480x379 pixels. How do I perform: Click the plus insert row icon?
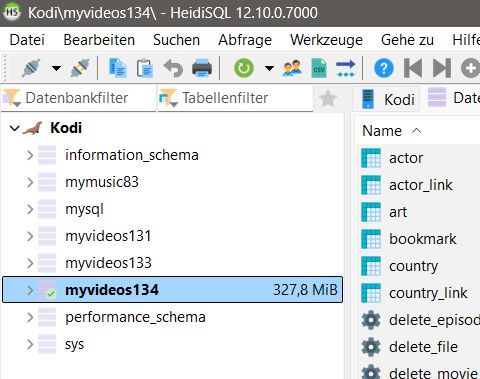click(x=470, y=68)
